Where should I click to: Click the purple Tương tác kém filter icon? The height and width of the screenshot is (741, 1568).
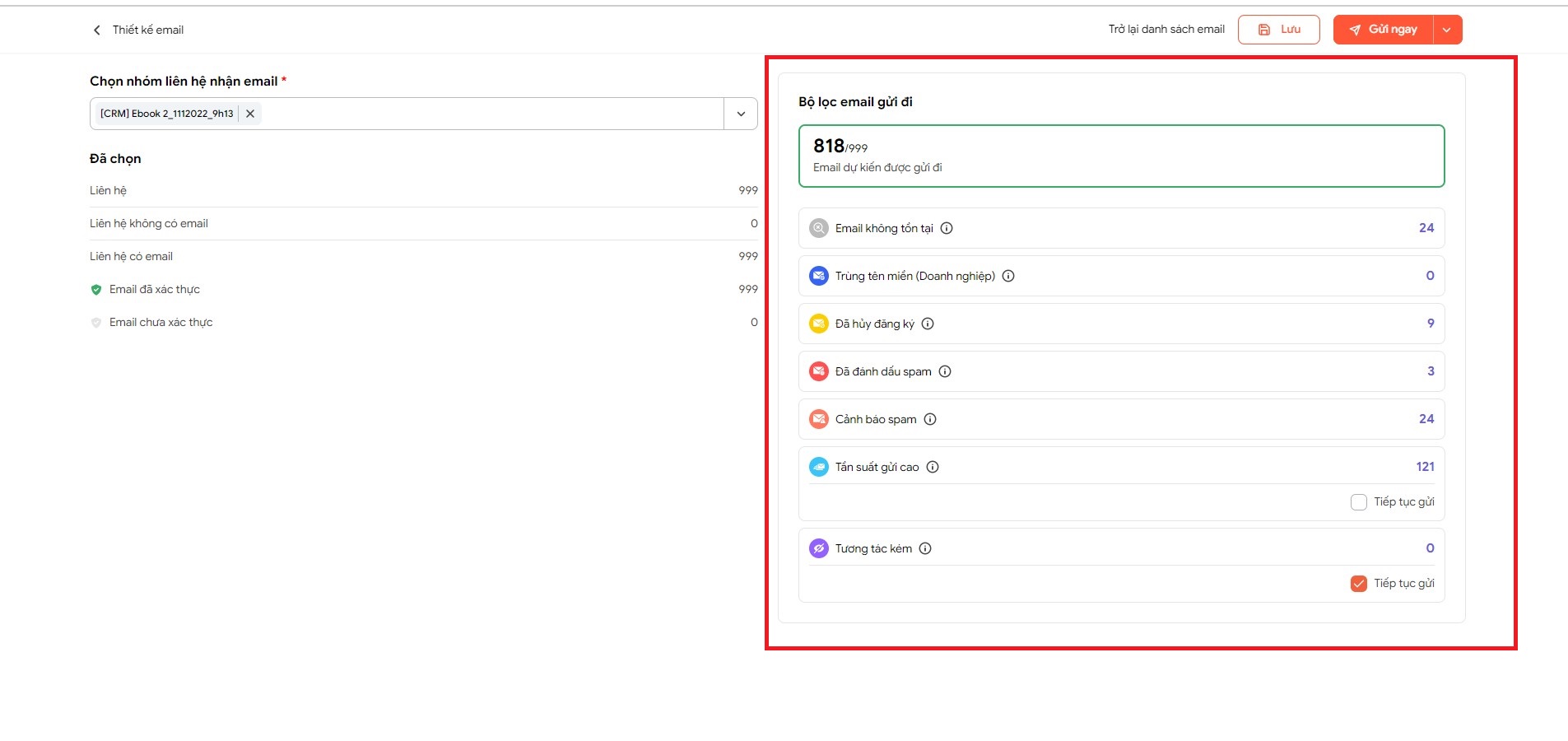pos(818,548)
